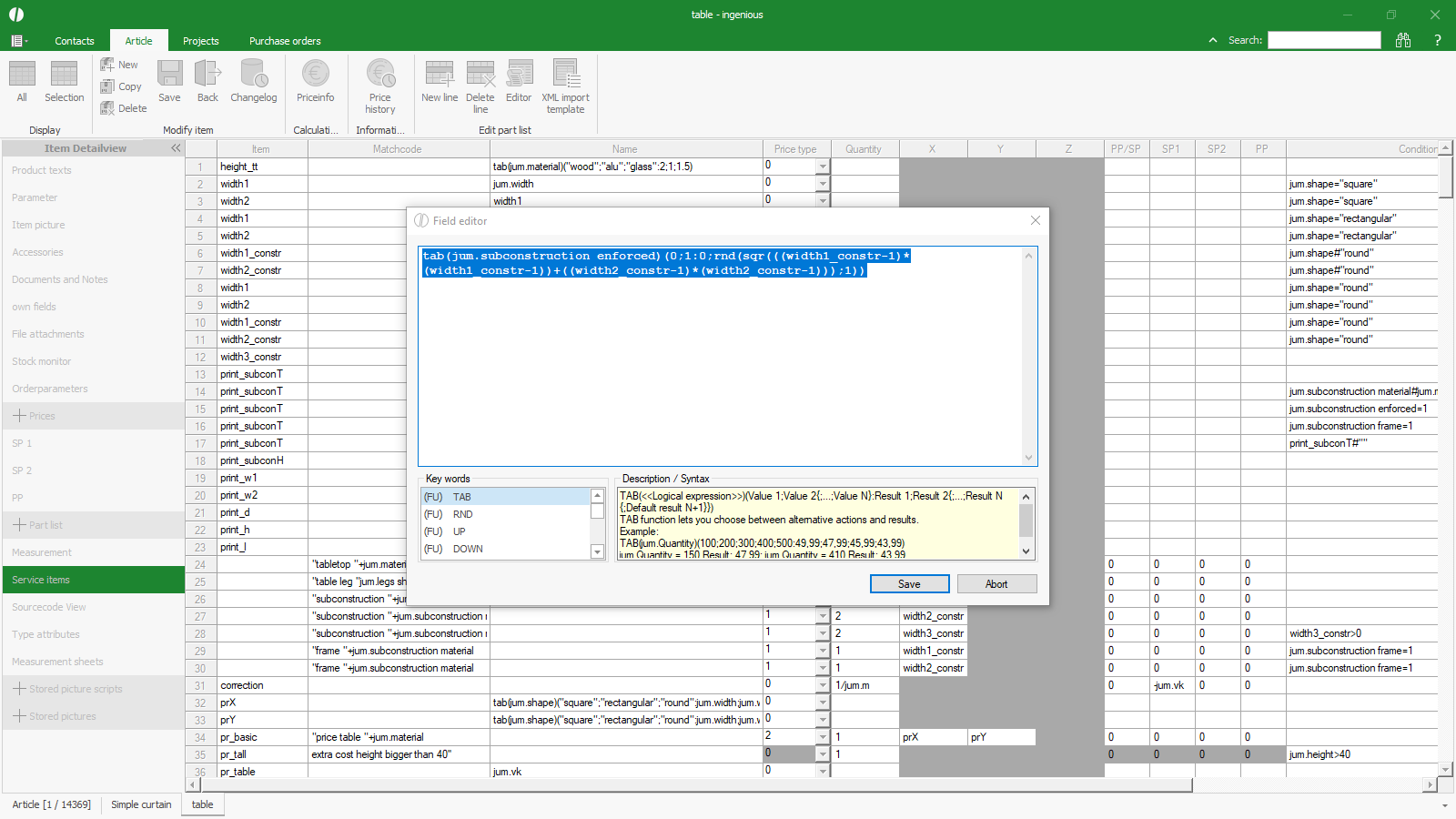1456x819 pixels.
Task: Close the Field editor dialog
Action: point(1035,220)
